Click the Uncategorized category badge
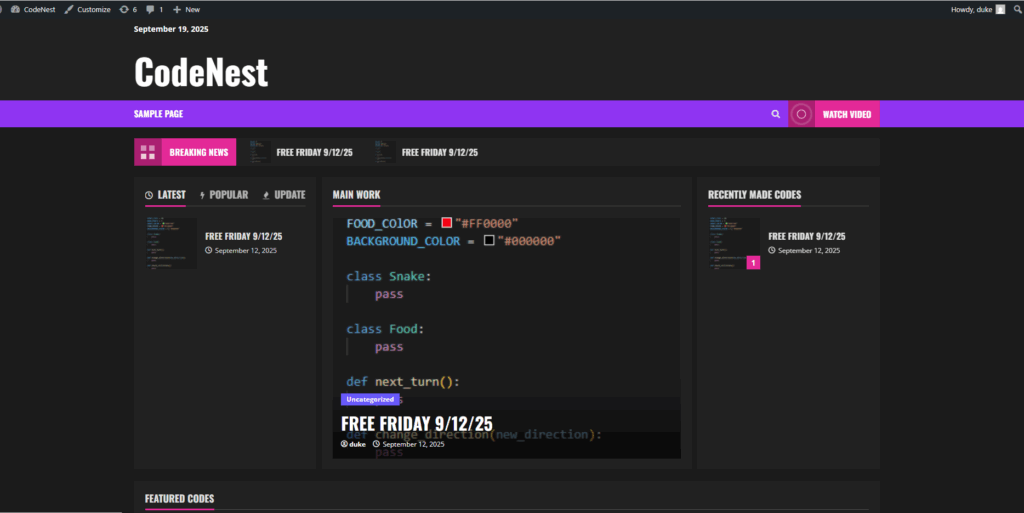The height and width of the screenshot is (513, 1024). click(x=370, y=399)
